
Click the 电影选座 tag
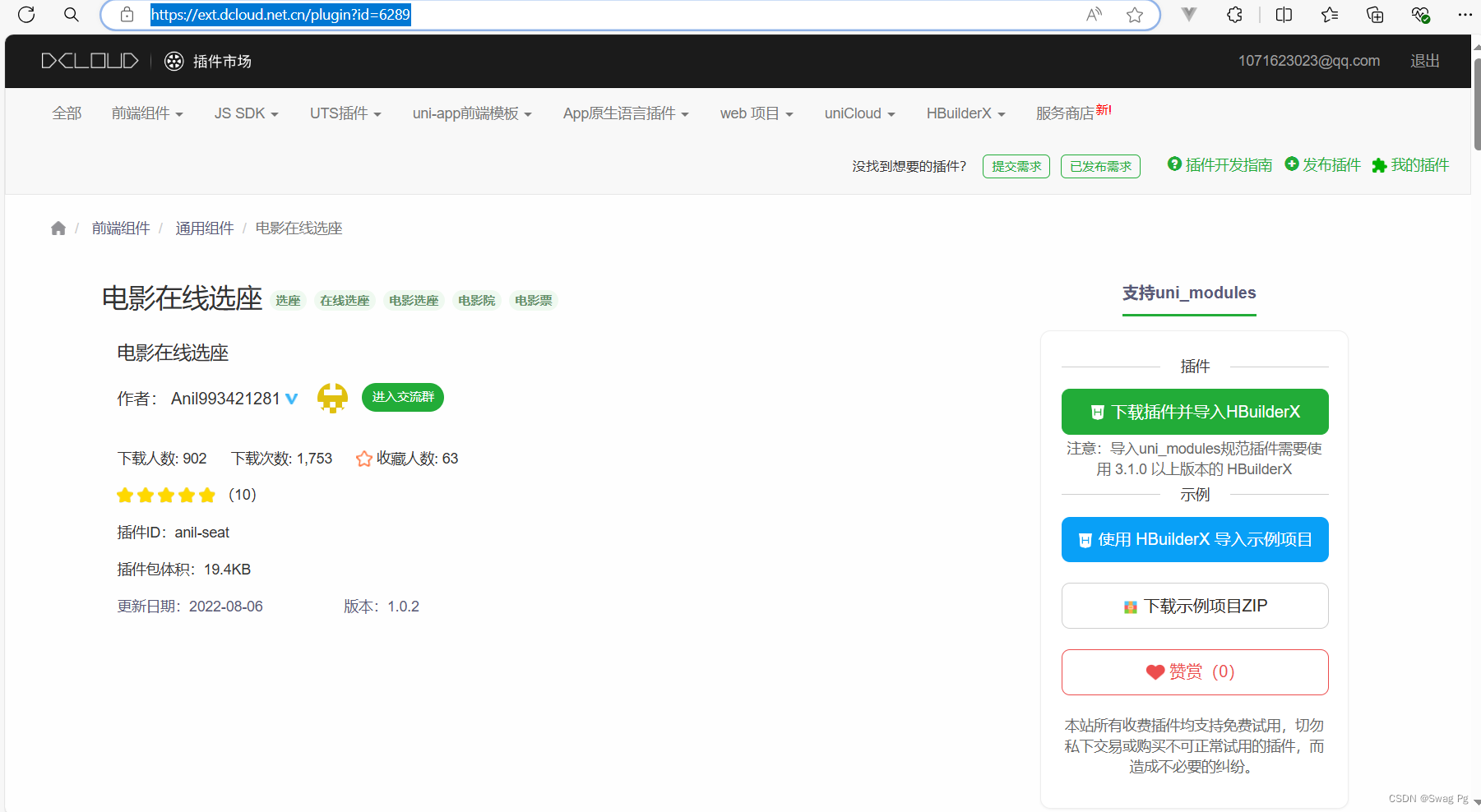point(414,301)
